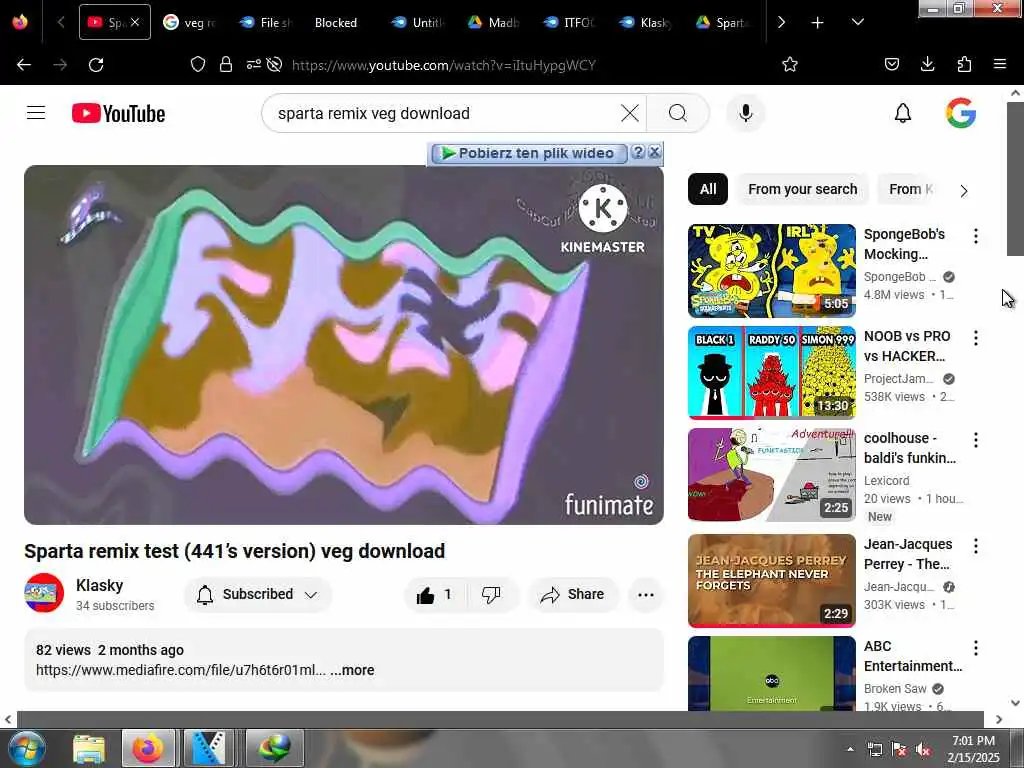The height and width of the screenshot is (768, 1024).
Task: Expand the list of all tabs
Action: click(x=857, y=22)
